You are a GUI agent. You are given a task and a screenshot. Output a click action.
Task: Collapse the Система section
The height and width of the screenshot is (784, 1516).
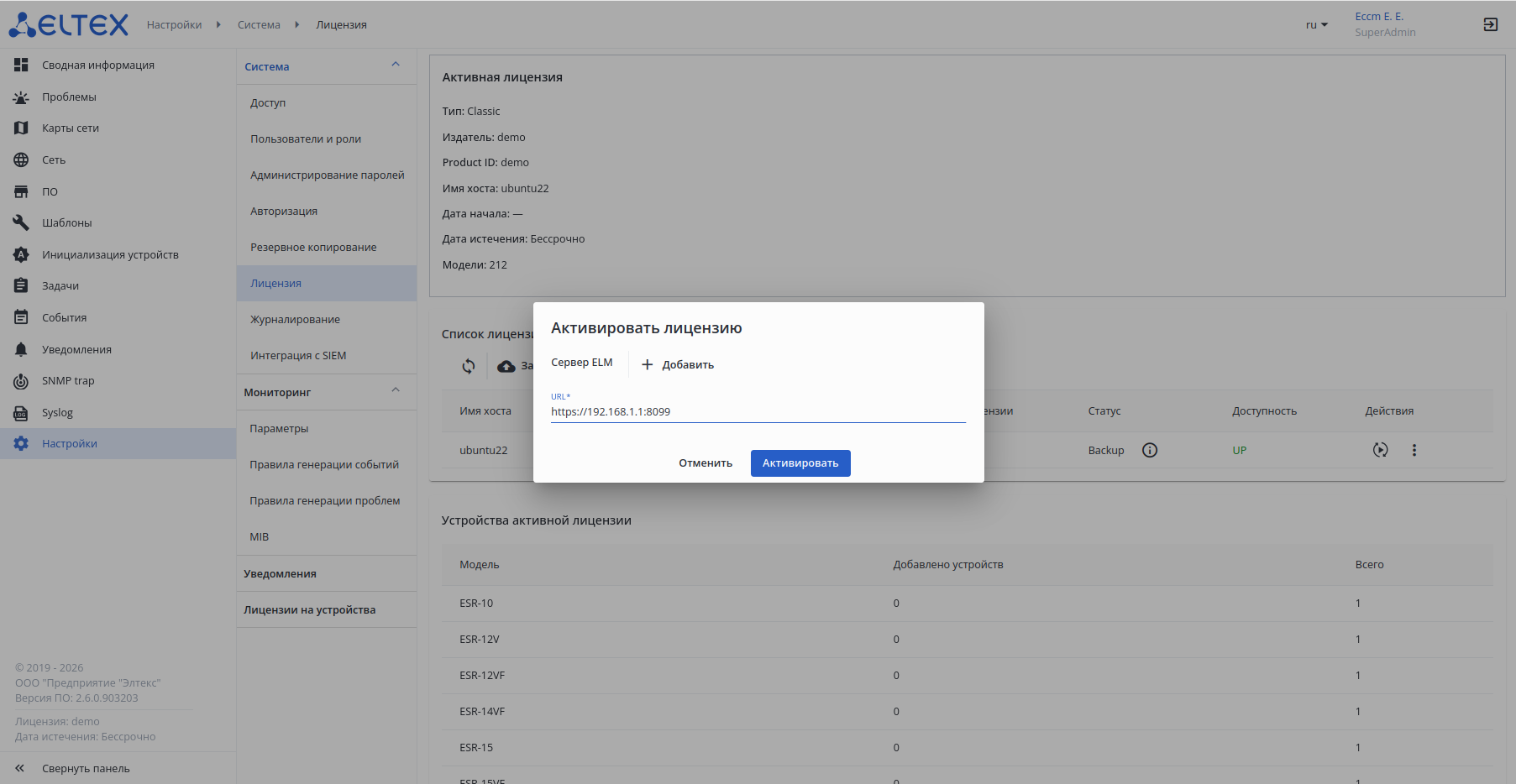pyautogui.click(x=396, y=65)
